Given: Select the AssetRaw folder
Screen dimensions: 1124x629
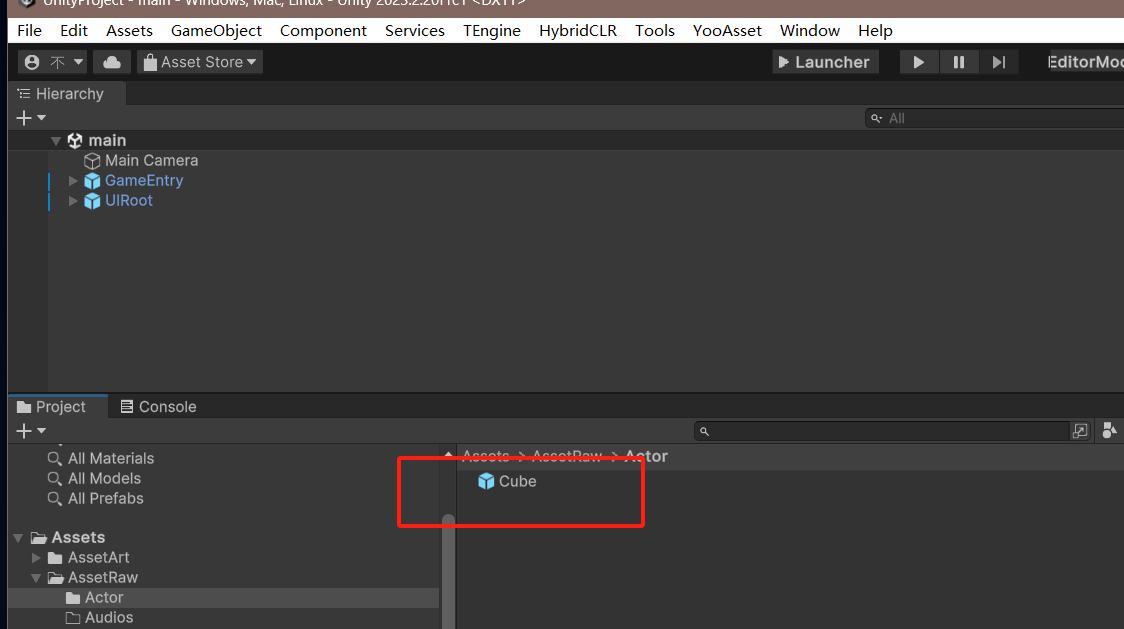Looking at the screenshot, I should tap(103, 577).
